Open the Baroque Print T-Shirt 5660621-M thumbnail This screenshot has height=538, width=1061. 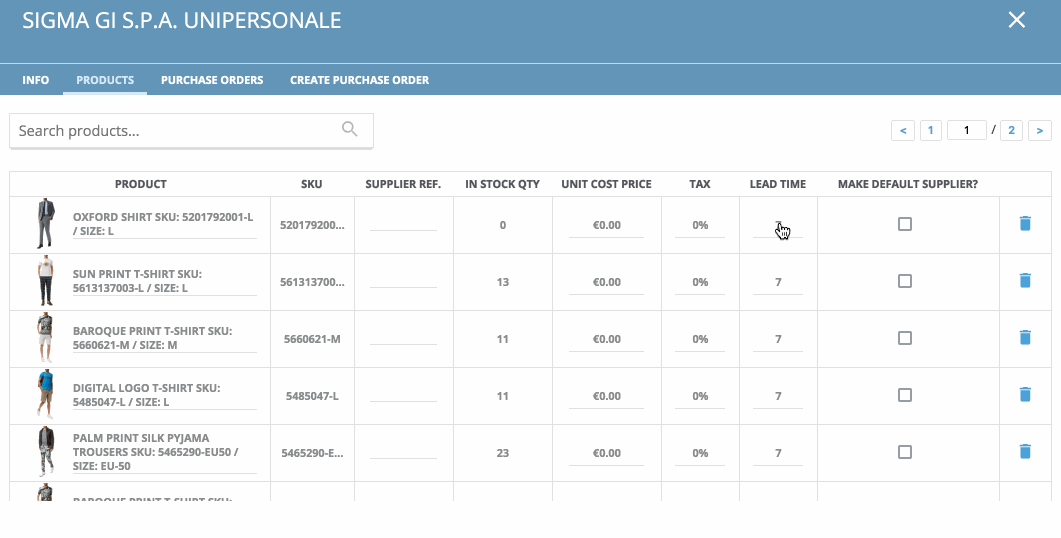[45, 338]
